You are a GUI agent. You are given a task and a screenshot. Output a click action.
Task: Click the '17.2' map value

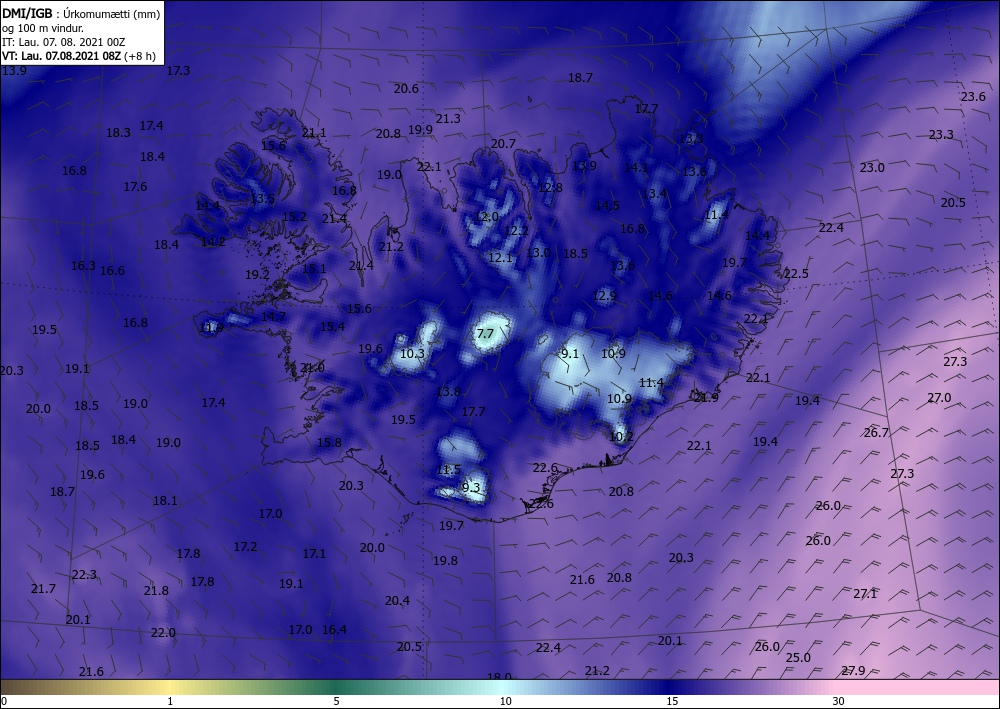tap(245, 547)
